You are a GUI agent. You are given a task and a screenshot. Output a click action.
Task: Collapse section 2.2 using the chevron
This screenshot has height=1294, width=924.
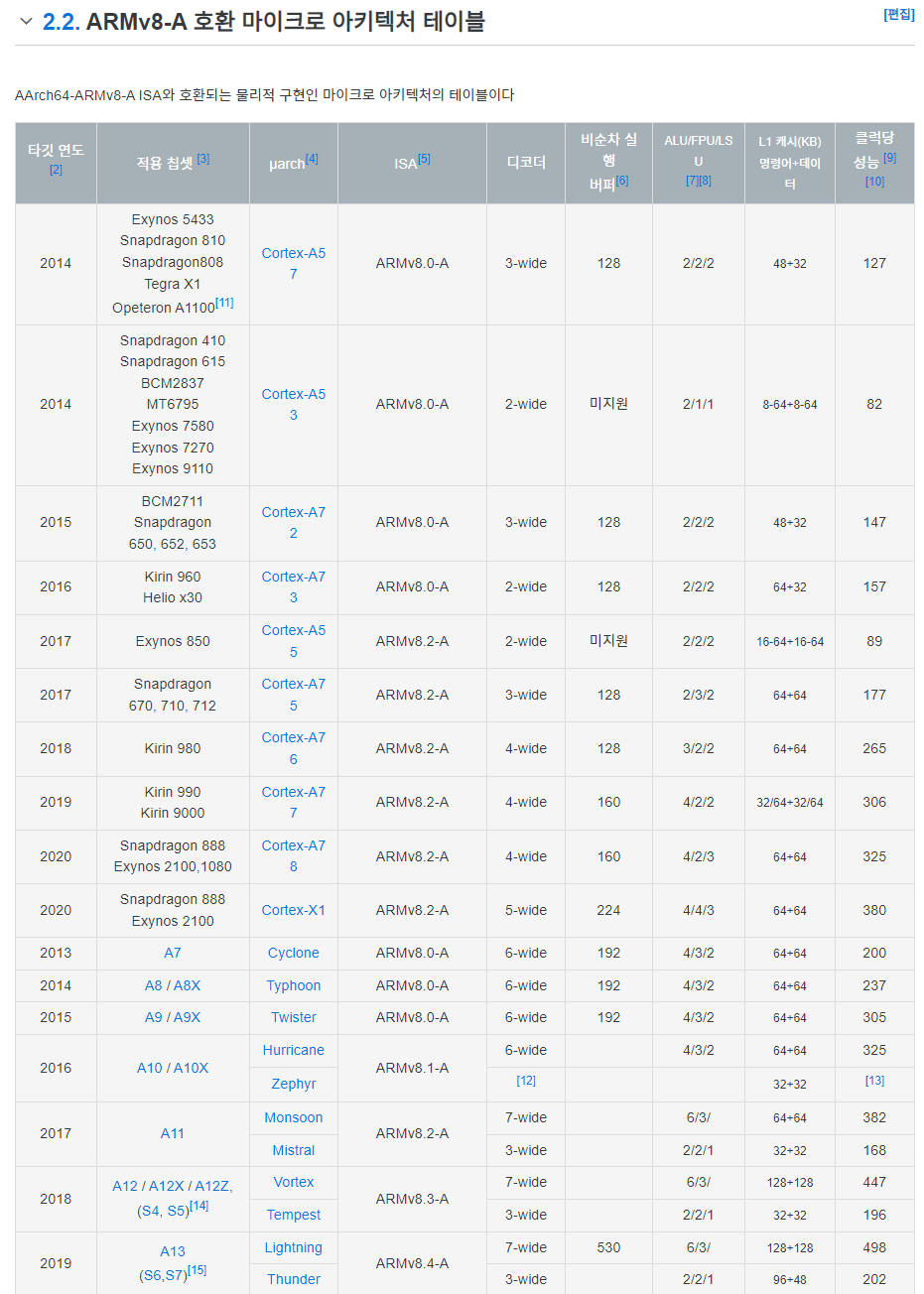click(27, 21)
